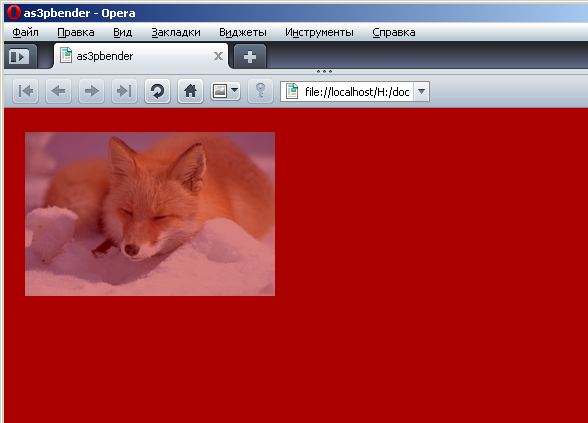588x423 pixels.
Task: Click the Wand key icon
Action: pos(260,91)
